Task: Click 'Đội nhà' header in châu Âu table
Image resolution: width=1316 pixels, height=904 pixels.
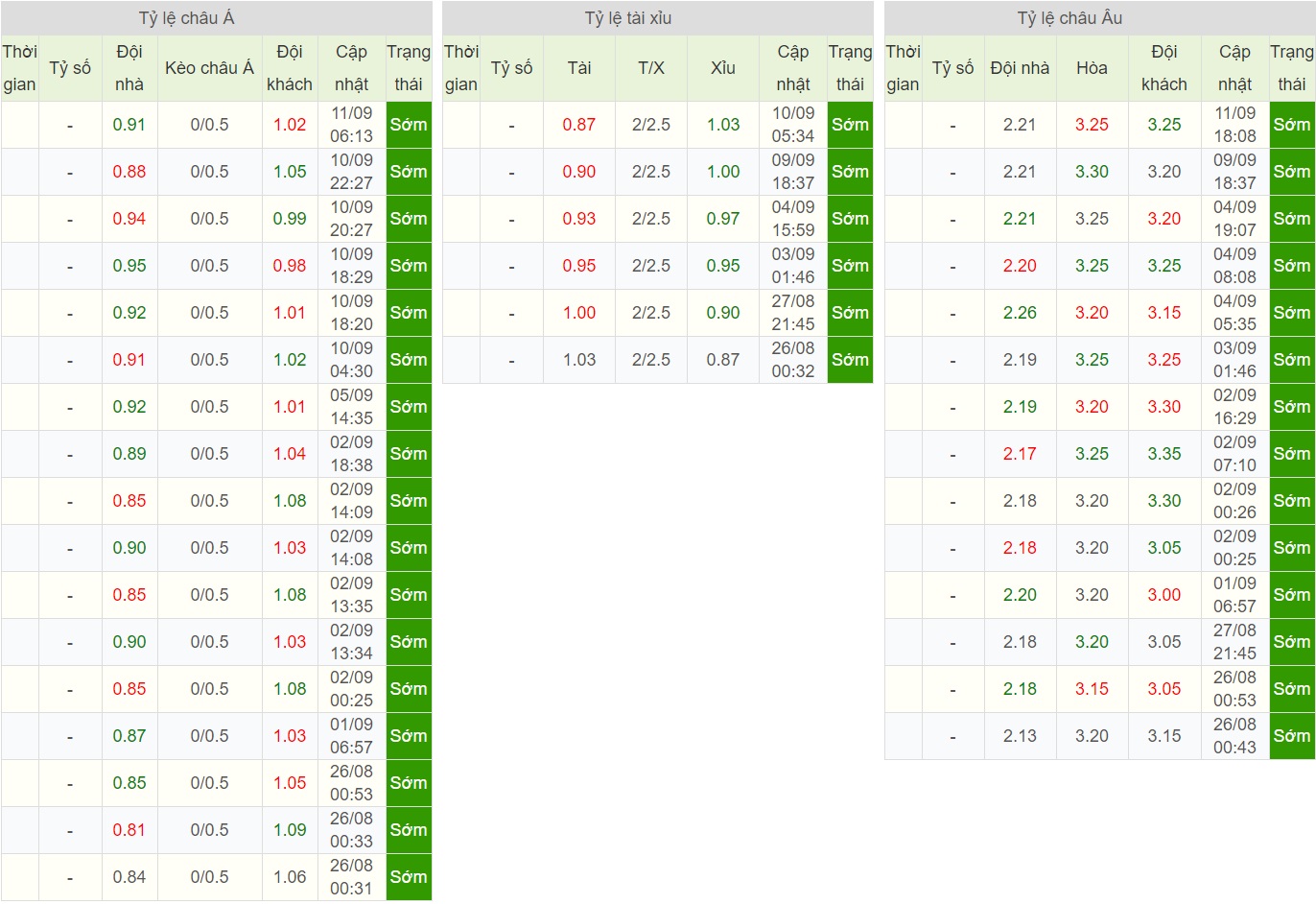Action: pyautogui.click(x=1020, y=68)
